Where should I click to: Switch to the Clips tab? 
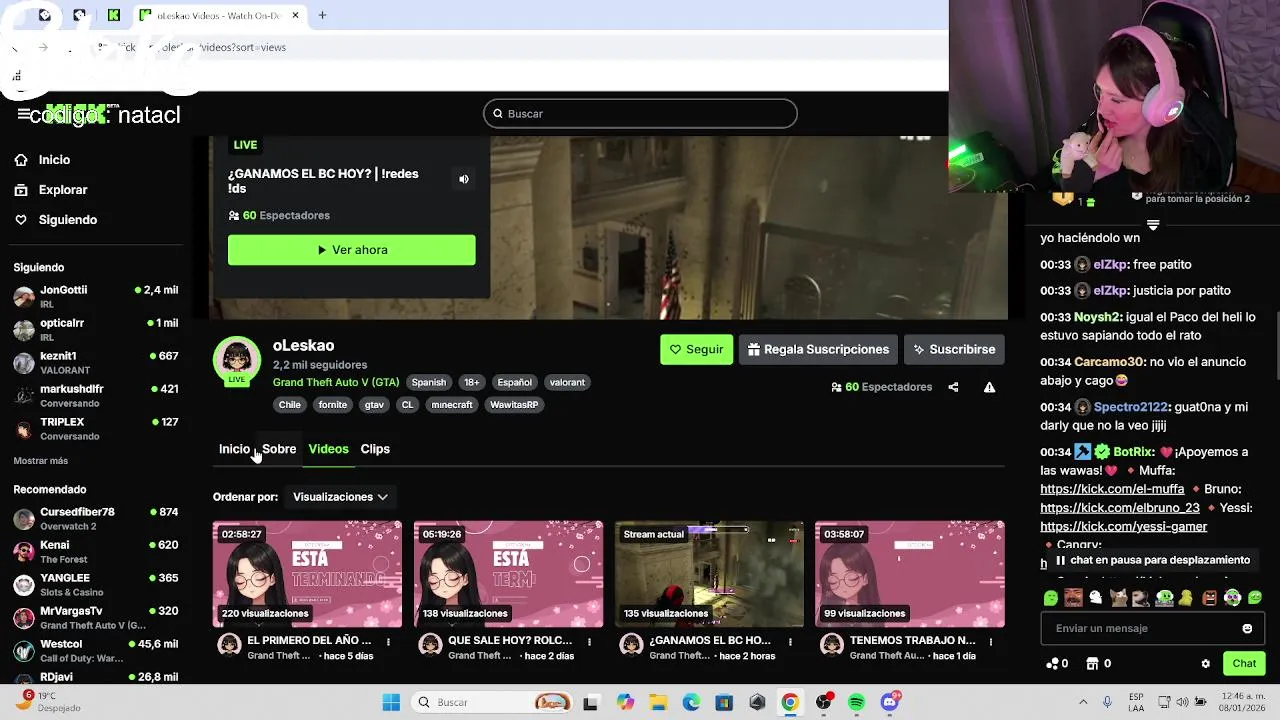(375, 449)
